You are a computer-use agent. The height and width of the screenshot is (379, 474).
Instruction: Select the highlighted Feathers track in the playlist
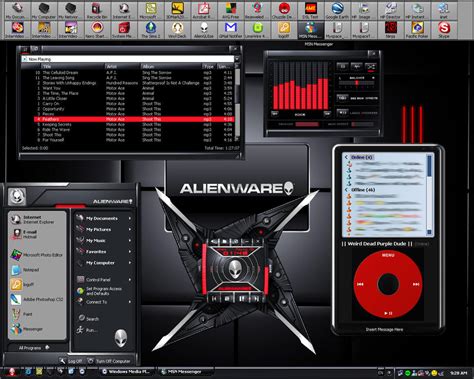click(134, 119)
